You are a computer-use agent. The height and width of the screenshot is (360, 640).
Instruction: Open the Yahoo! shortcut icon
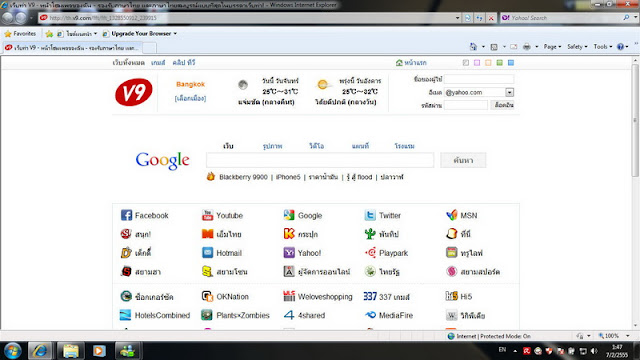pyautogui.click(x=289, y=253)
